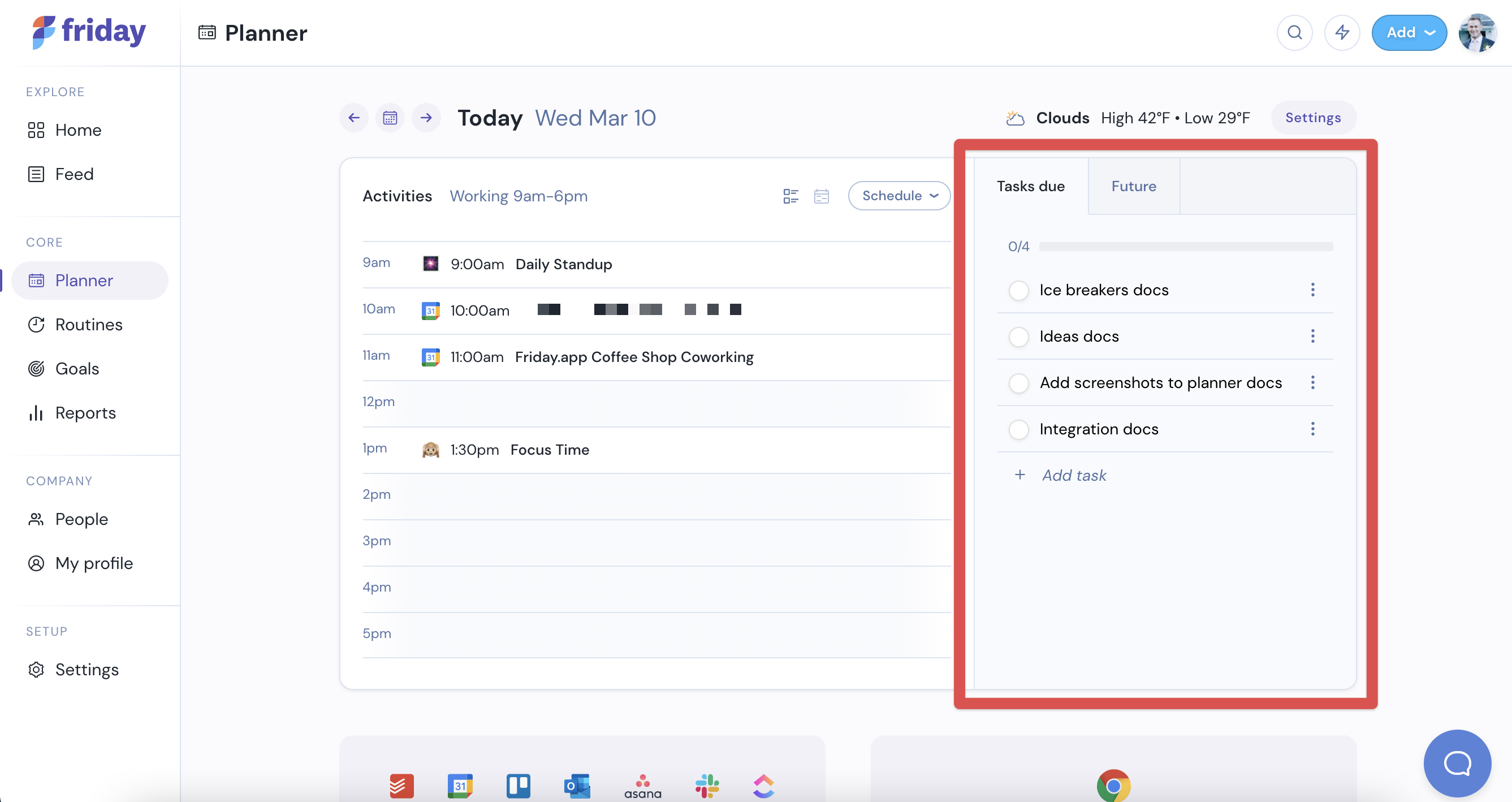This screenshot has height=802, width=1512.
Task: Click the calendar grid view icon
Action: [x=820, y=196]
